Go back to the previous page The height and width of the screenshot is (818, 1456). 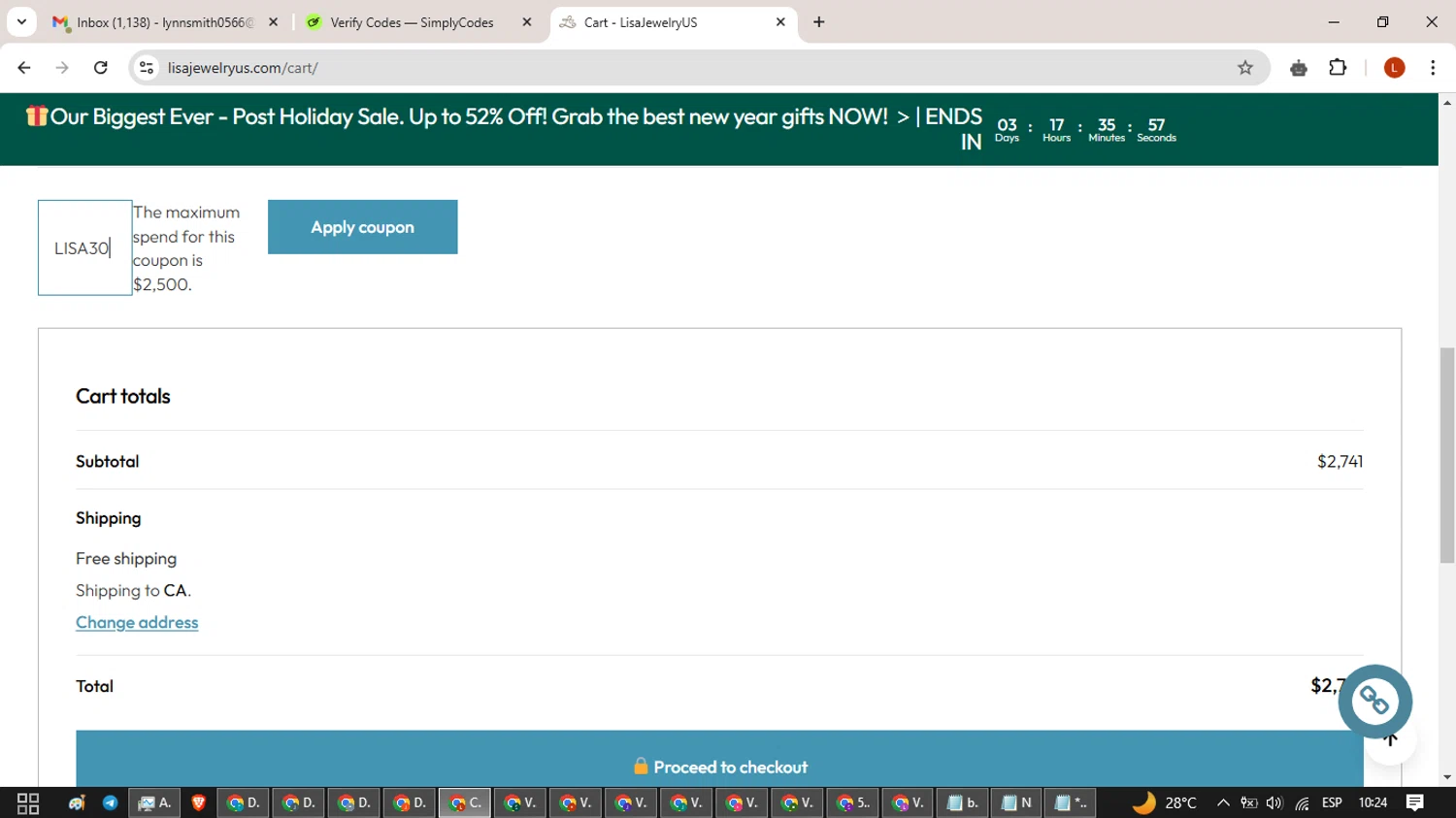(24, 68)
